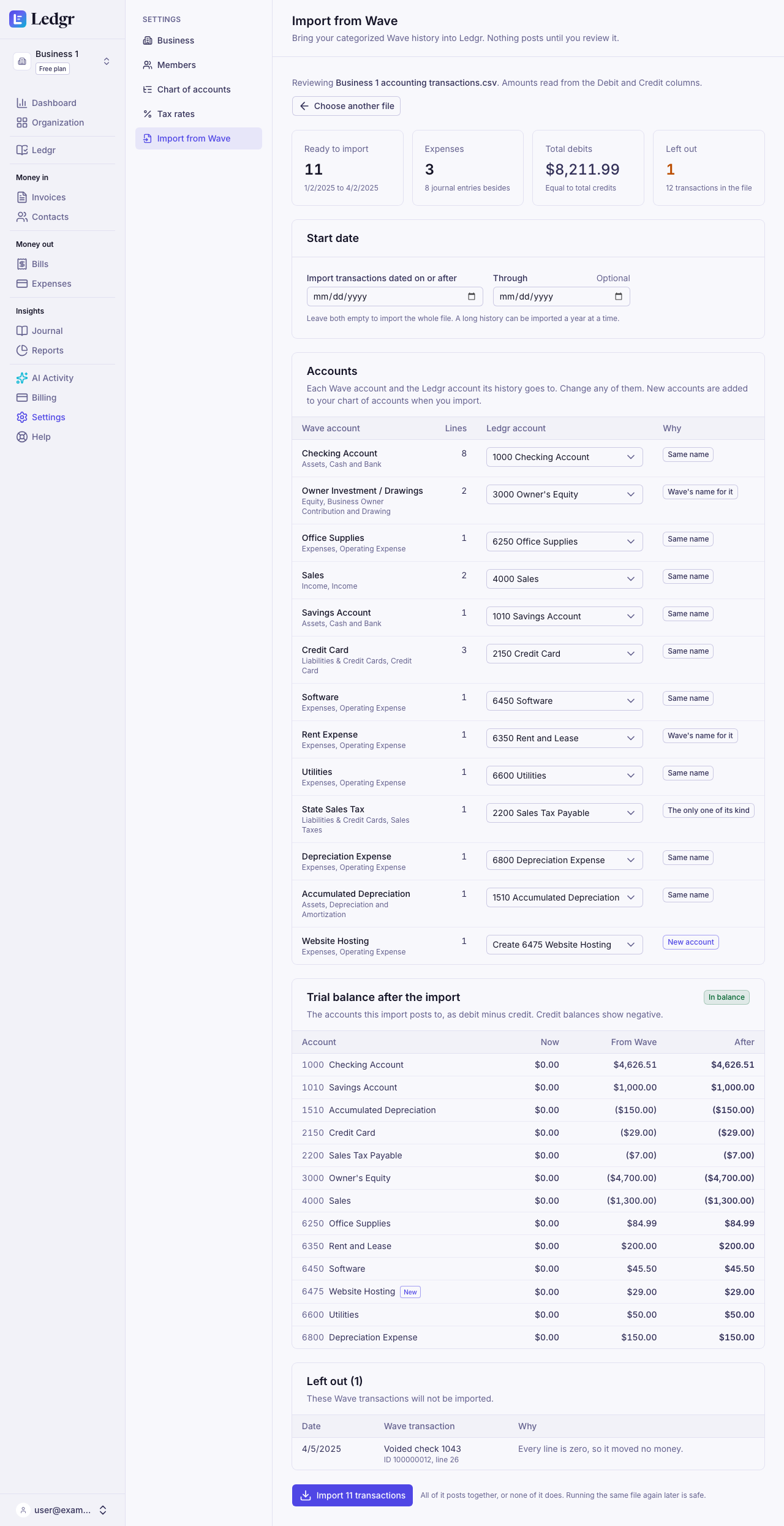The width and height of the screenshot is (784, 1526).
Task: Click the Left out card count
Action: [670, 170]
